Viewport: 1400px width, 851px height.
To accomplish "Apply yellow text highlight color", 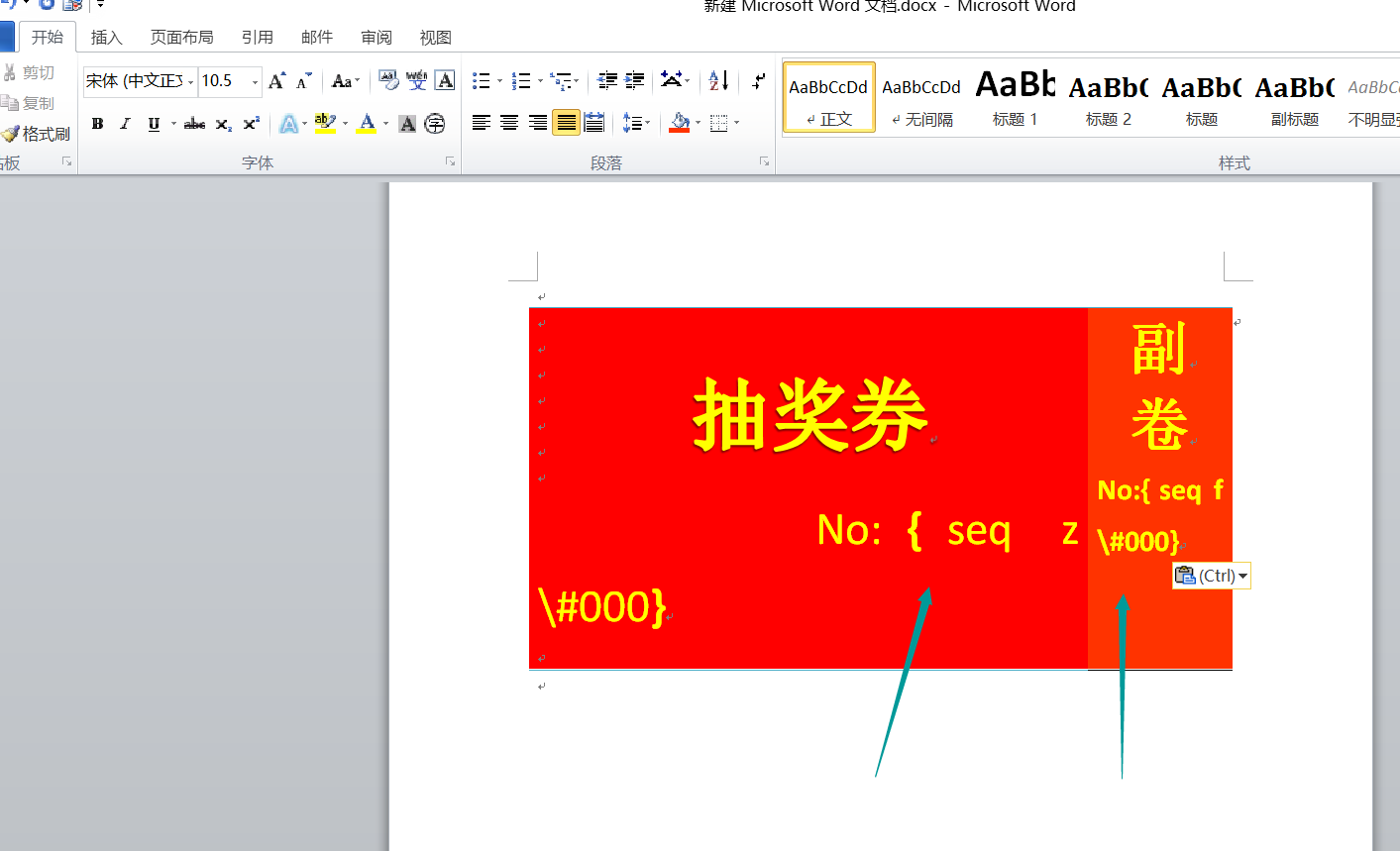I will click(325, 124).
